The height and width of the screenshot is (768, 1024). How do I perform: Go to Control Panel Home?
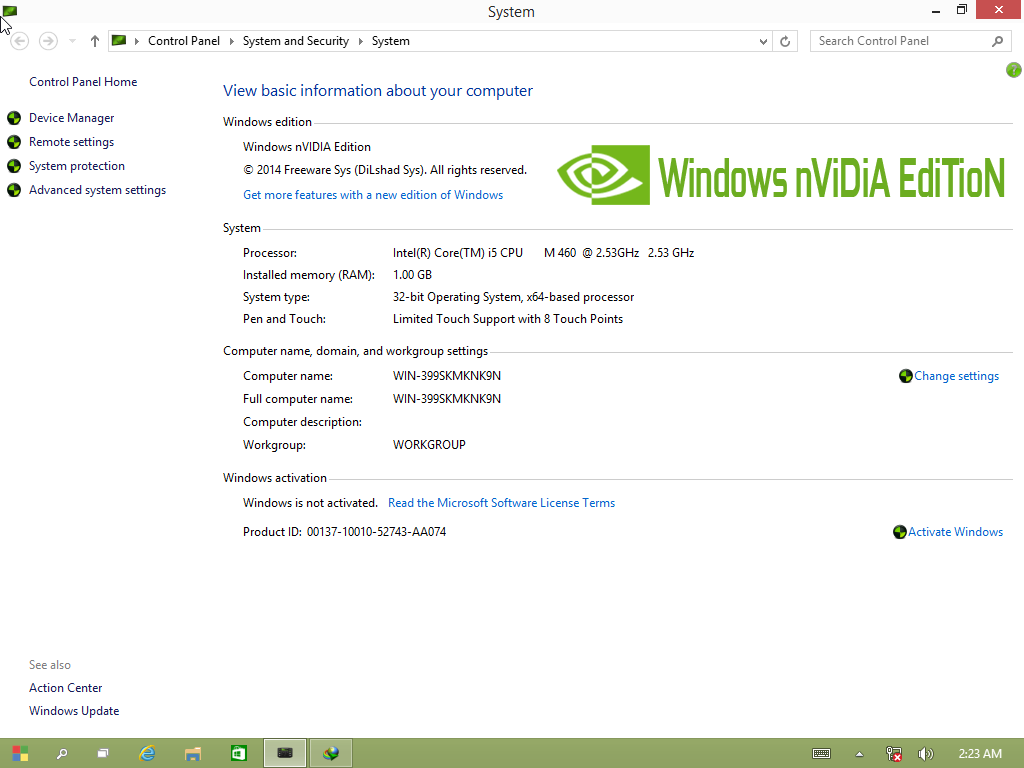coord(83,82)
